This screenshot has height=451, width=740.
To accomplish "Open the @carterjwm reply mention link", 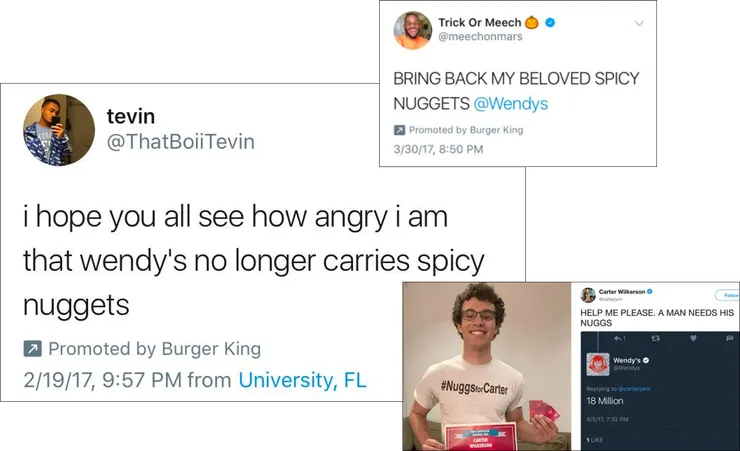I will coord(635,389).
